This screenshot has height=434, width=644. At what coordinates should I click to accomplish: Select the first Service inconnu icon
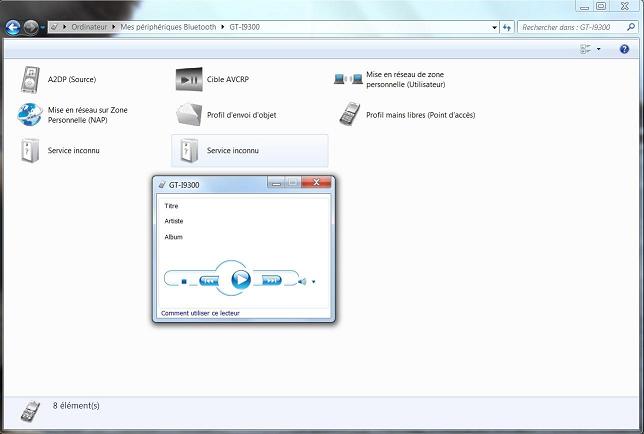[x=30, y=151]
